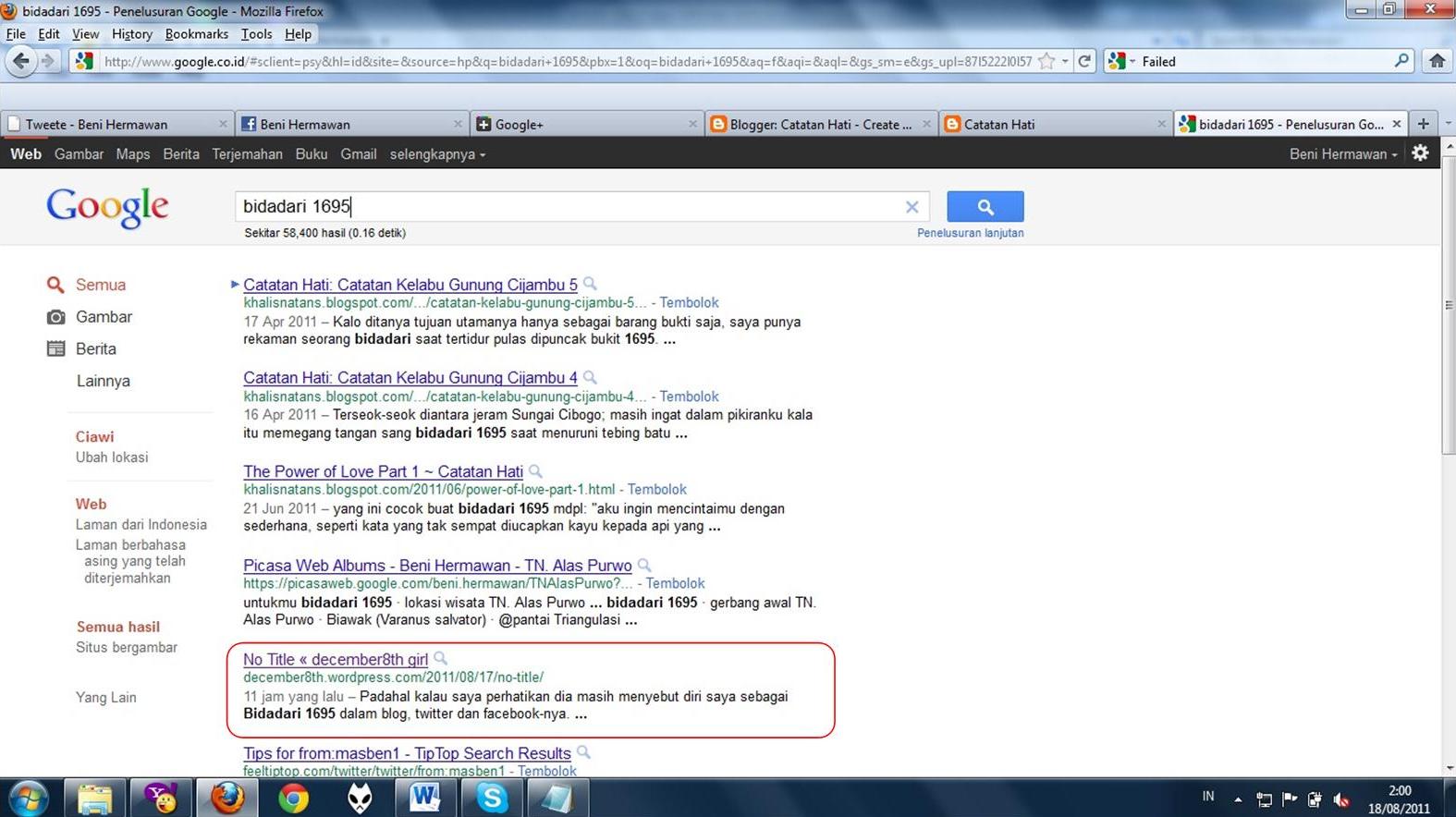Preview The Power of Love Part 1 result
Screen dimensions: 1456x817
(x=535, y=471)
